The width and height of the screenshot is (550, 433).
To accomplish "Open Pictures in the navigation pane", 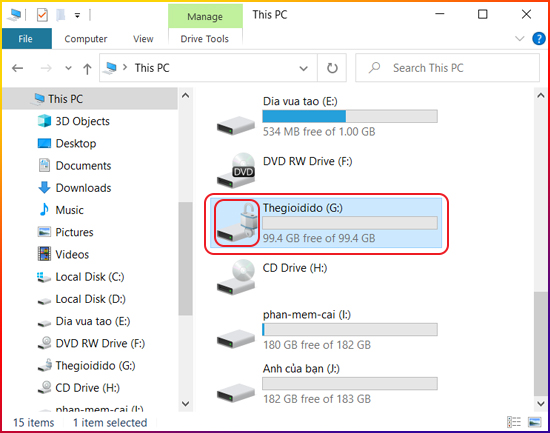I will click(66, 232).
